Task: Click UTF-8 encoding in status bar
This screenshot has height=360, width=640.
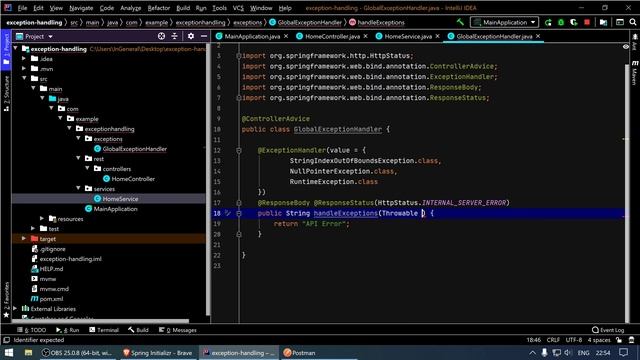Action: click(x=573, y=340)
